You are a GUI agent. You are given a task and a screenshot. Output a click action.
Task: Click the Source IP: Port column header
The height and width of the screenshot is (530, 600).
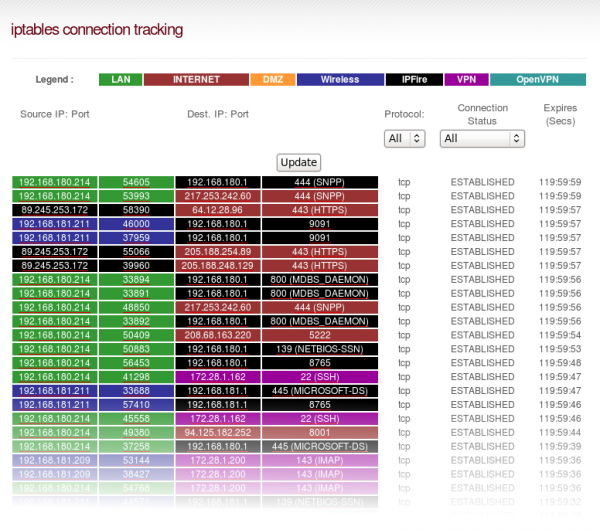55,114
